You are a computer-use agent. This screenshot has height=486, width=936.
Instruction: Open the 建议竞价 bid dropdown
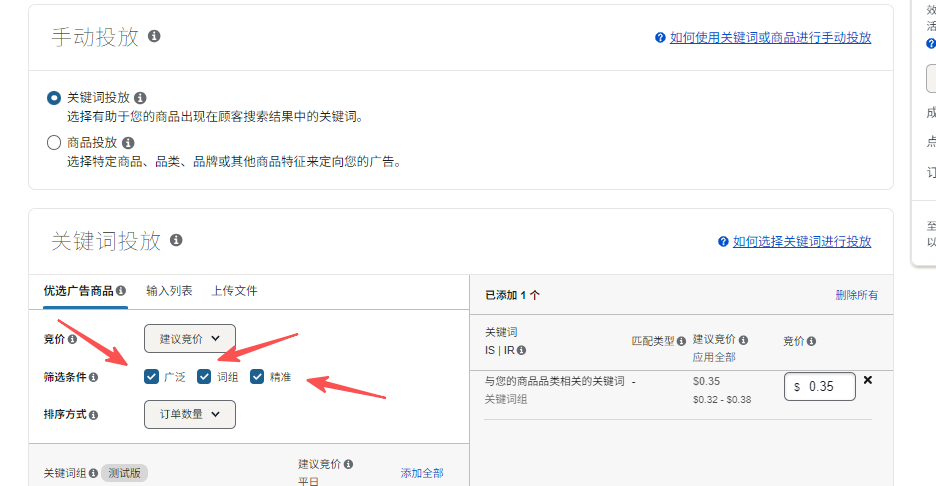click(189, 339)
